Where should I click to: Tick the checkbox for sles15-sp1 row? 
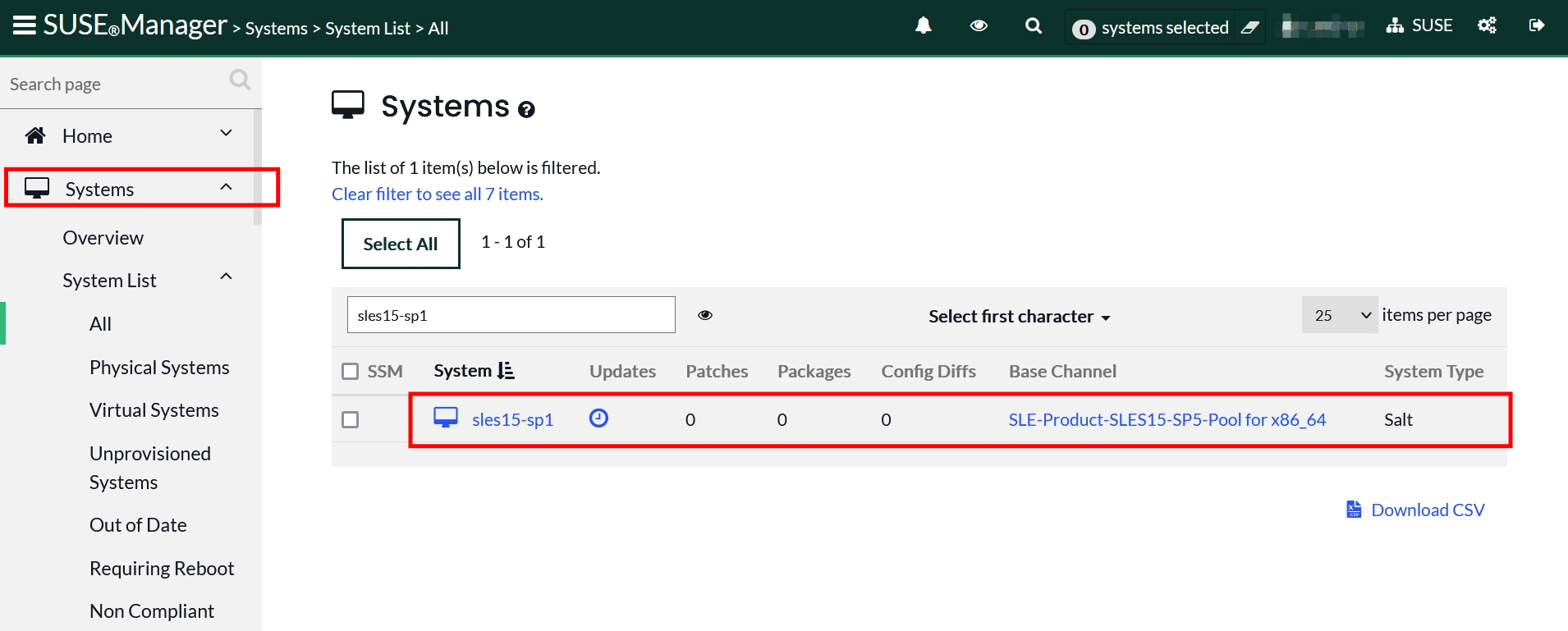click(x=351, y=420)
